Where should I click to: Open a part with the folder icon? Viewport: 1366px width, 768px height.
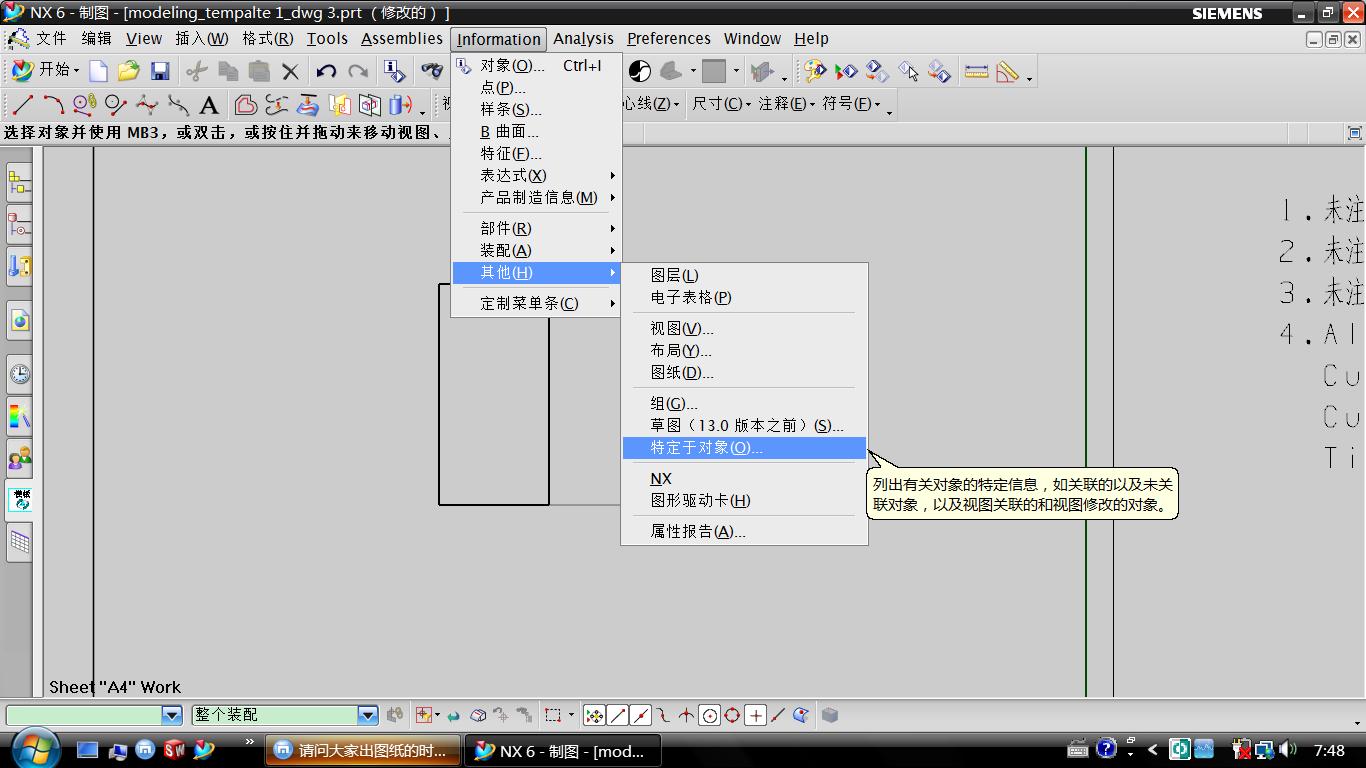(128, 71)
